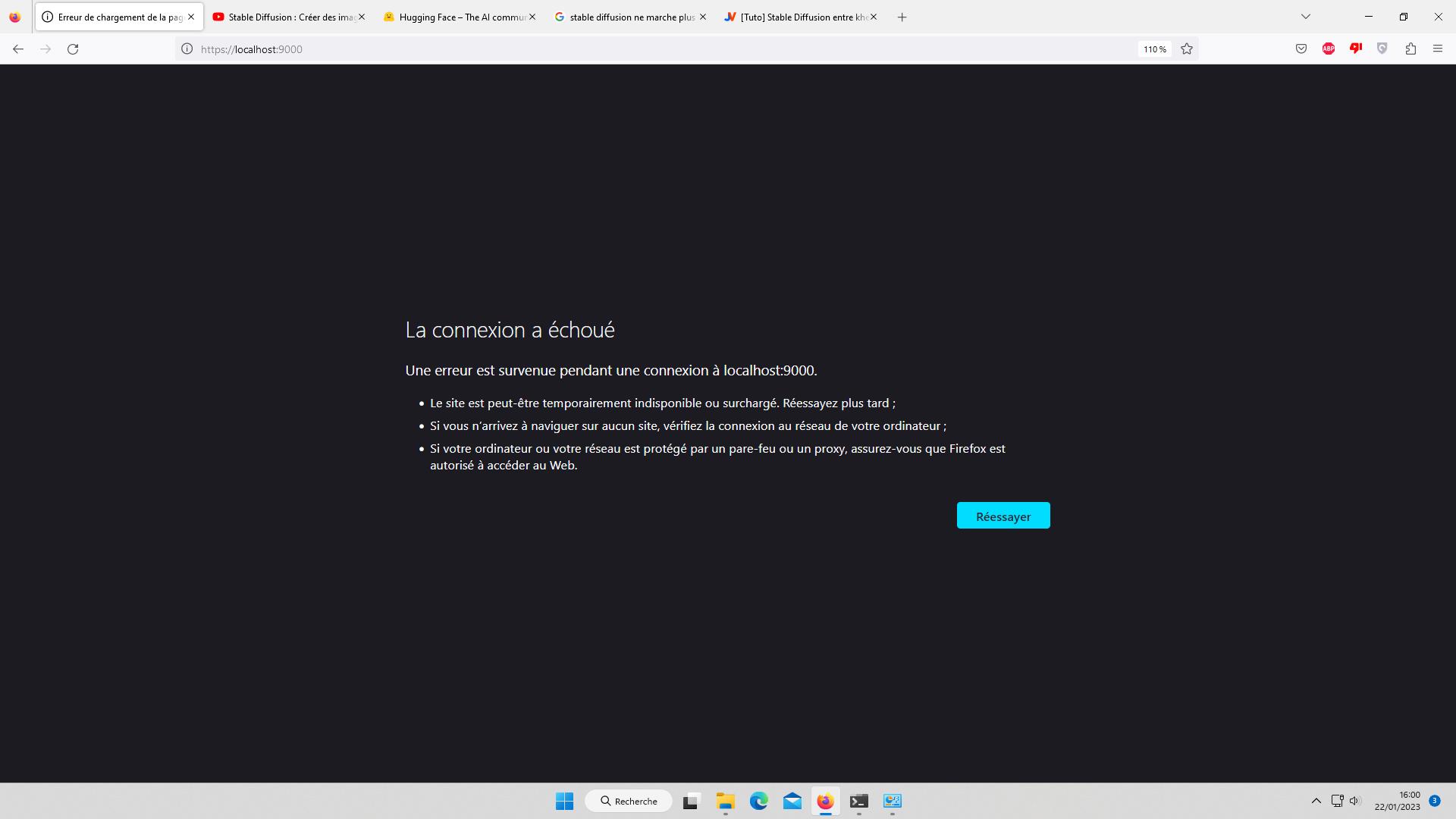This screenshot has width=1456, height=819.
Task: Show hidden system tray icons chevron
Action: click(x=1316, y=801)
